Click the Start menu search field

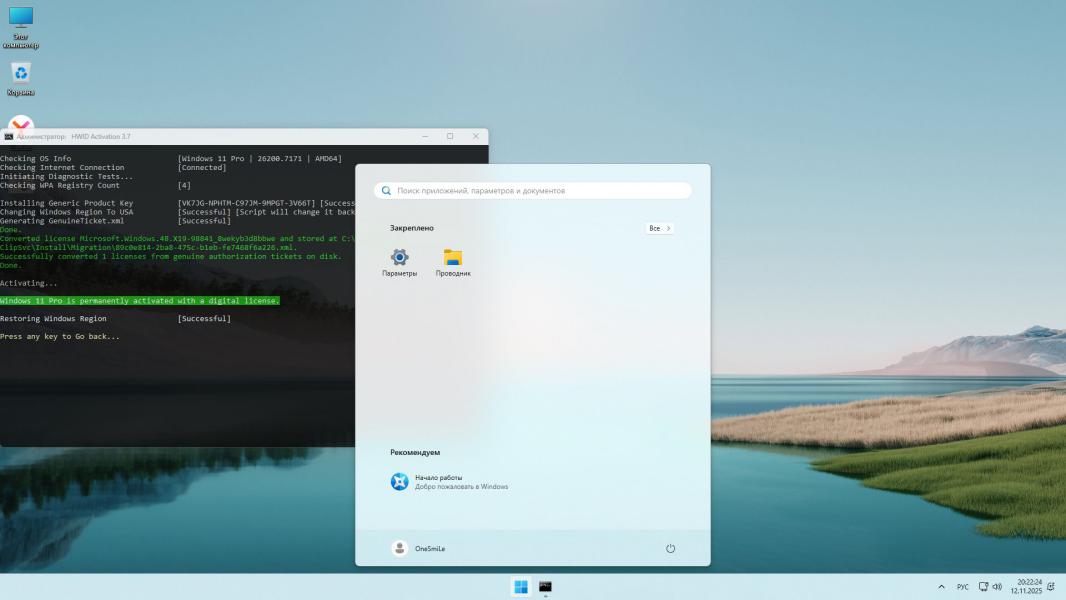pyautogui.click(x=533, y=190)
